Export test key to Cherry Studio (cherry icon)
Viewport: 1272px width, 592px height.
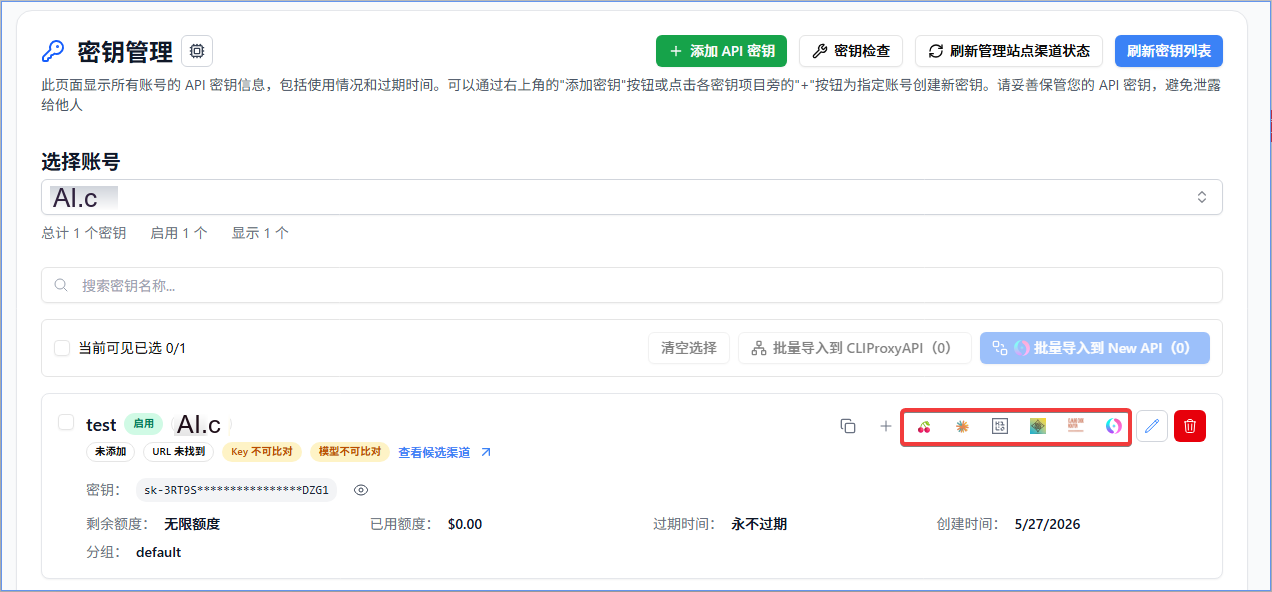[x=924, y=426]
